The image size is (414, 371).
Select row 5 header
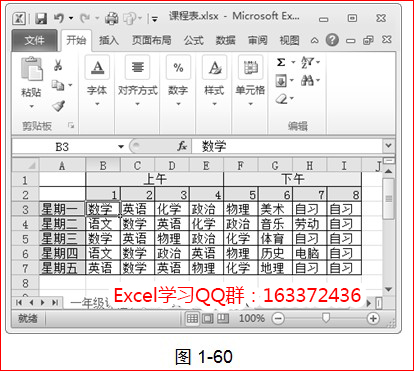click(x=25, y=239)
